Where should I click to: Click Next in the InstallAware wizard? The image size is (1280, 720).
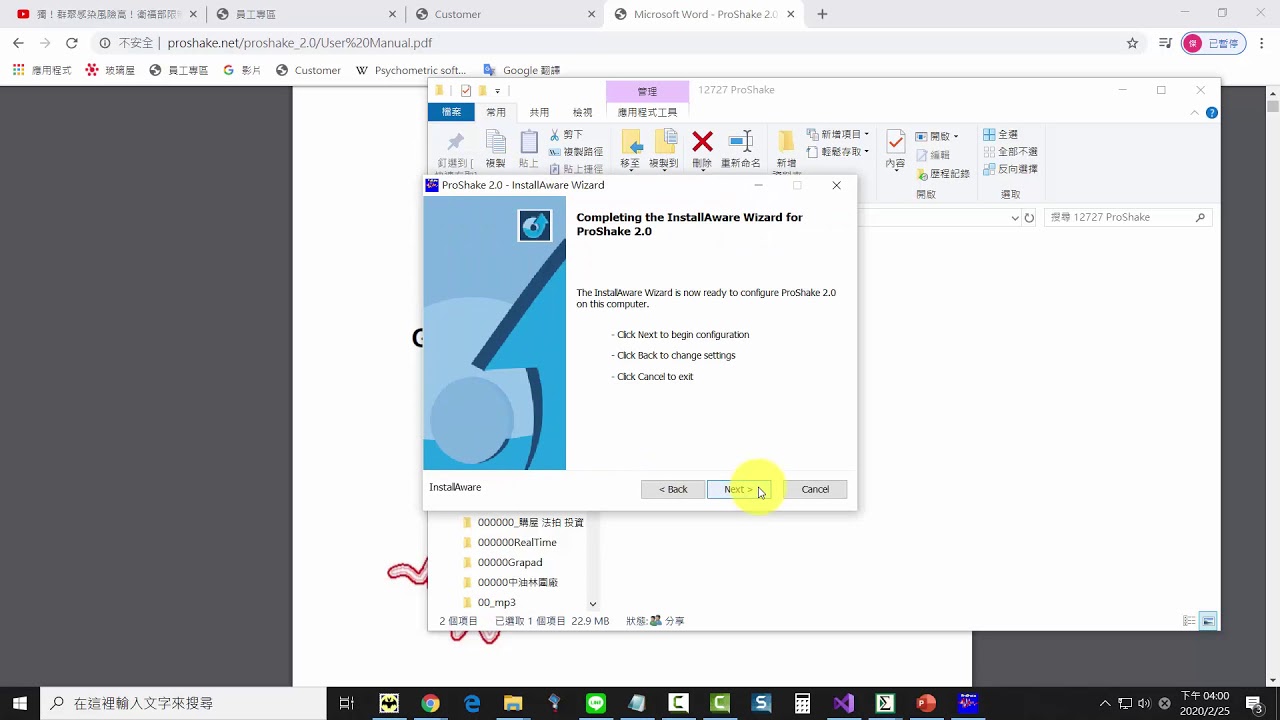coord(739,489)
